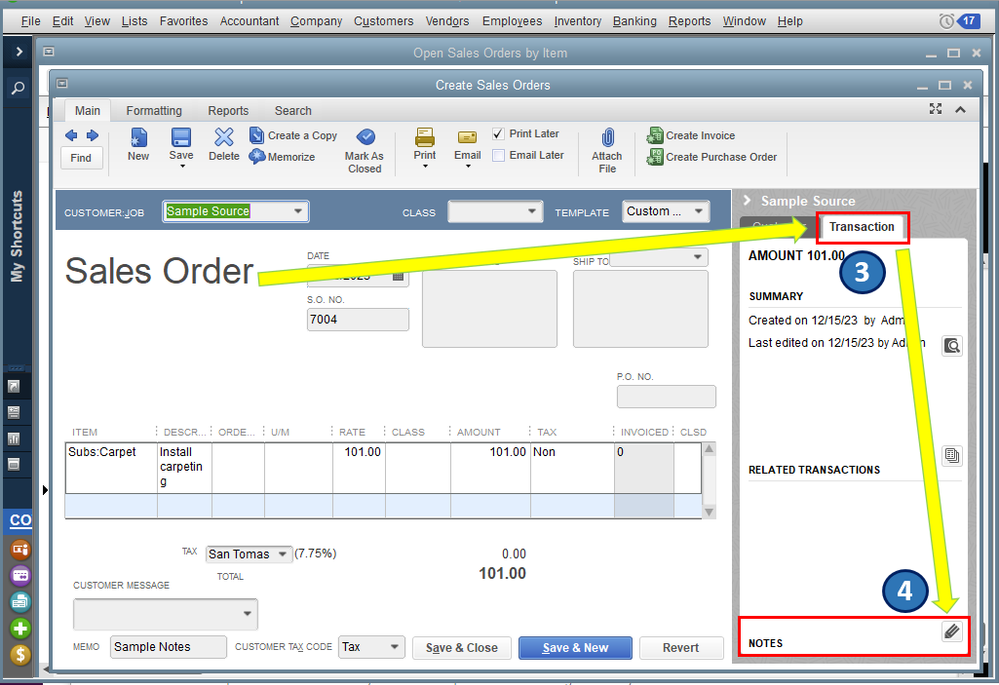
Task: Click the Related Transactions report icon
Action: pos(952,455)
